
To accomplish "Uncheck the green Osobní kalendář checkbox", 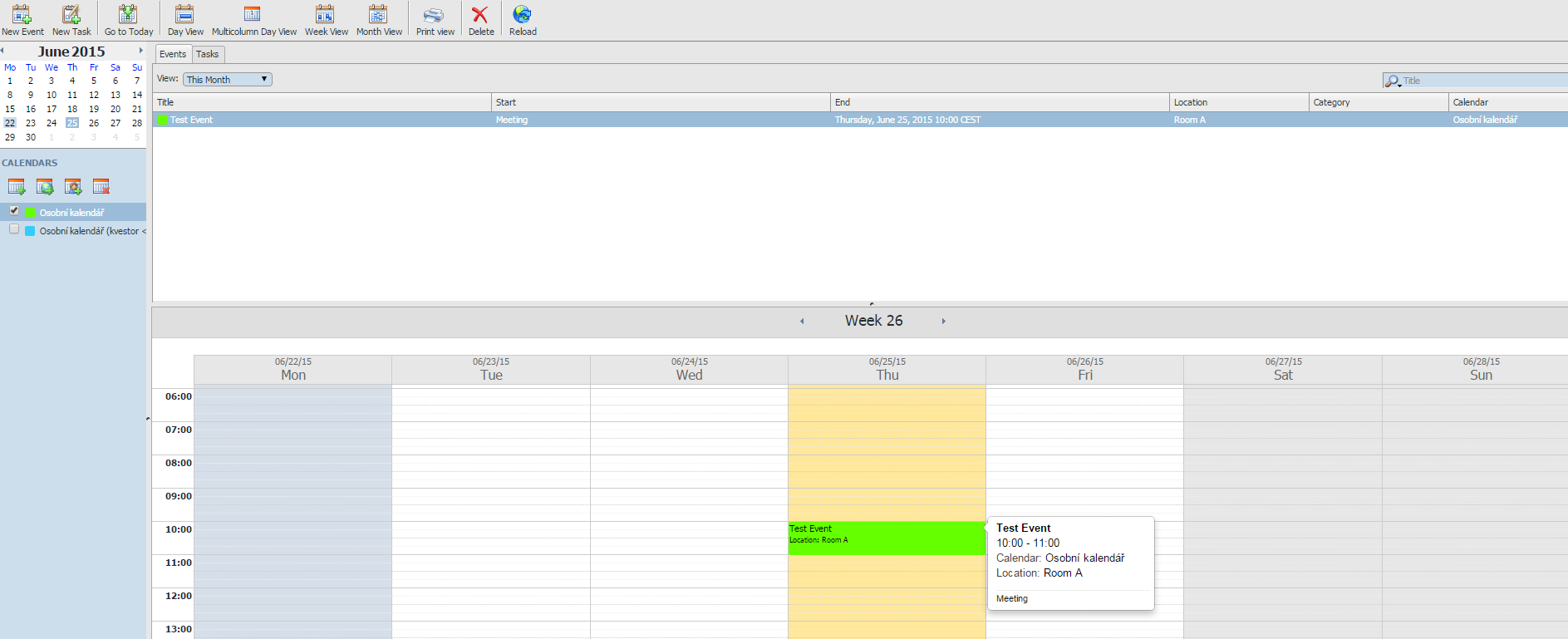I will (x=14, y=211).
